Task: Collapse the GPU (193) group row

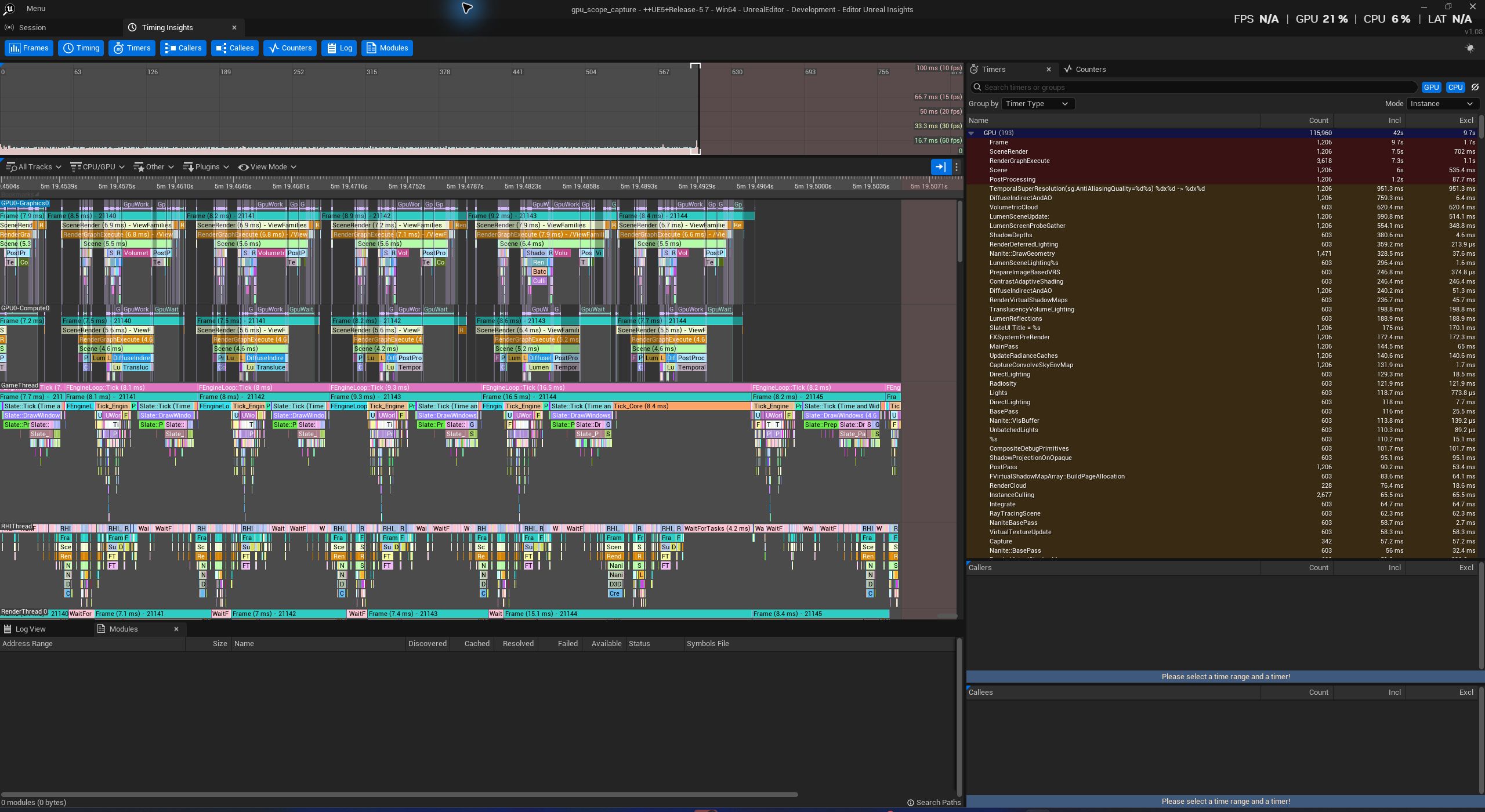Action: click(972, 133)
